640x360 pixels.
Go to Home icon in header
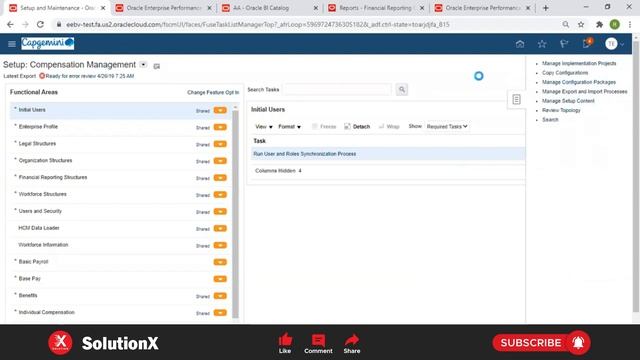[520, 44]
